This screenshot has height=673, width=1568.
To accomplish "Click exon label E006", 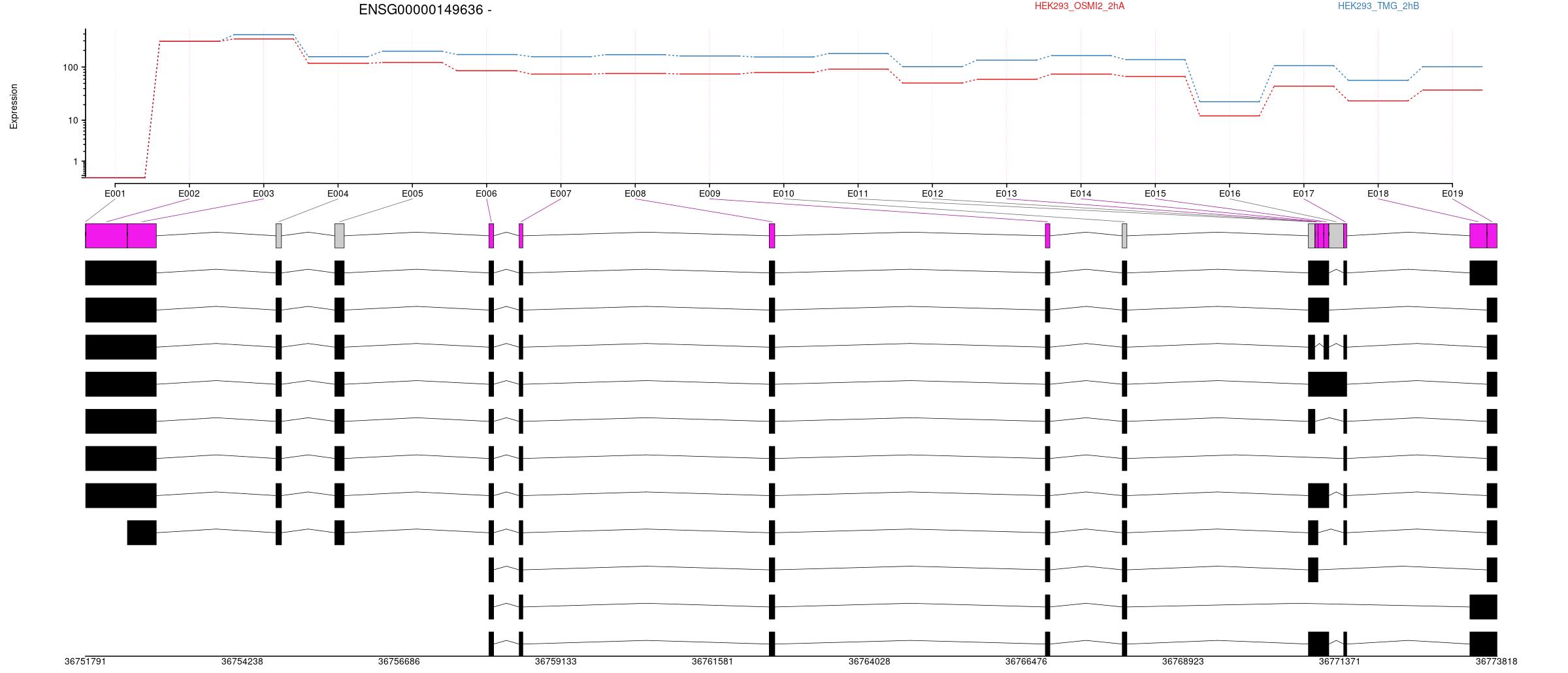I will tap(486, 193).
